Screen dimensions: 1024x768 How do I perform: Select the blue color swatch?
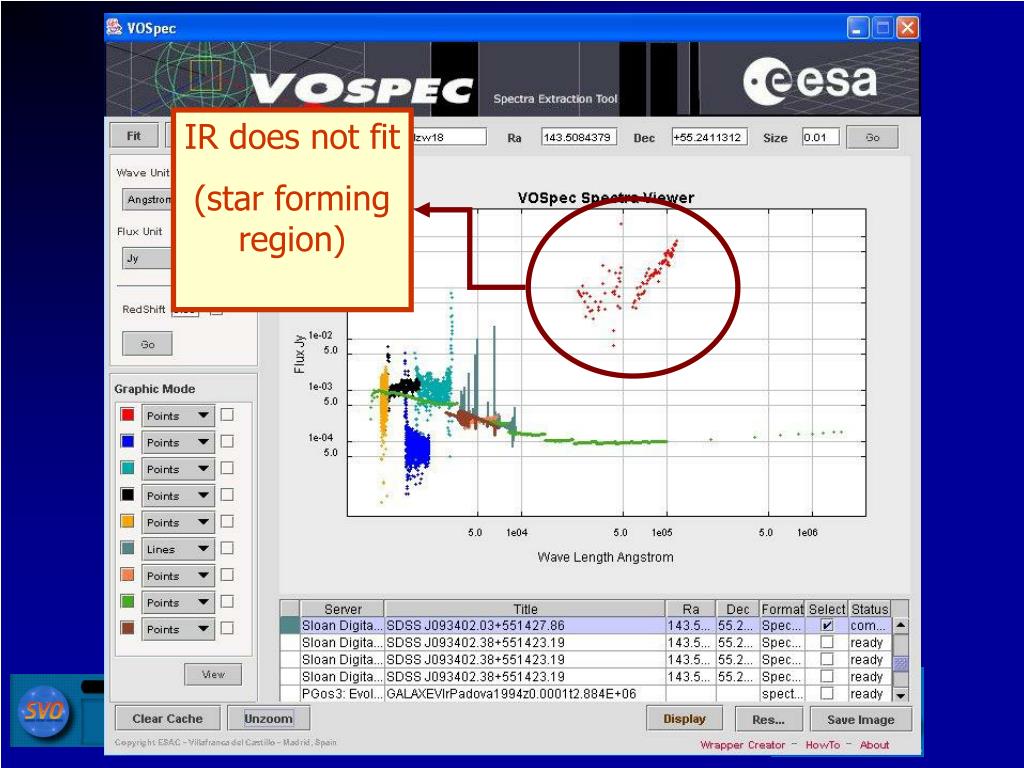click(x=127, y=441)
